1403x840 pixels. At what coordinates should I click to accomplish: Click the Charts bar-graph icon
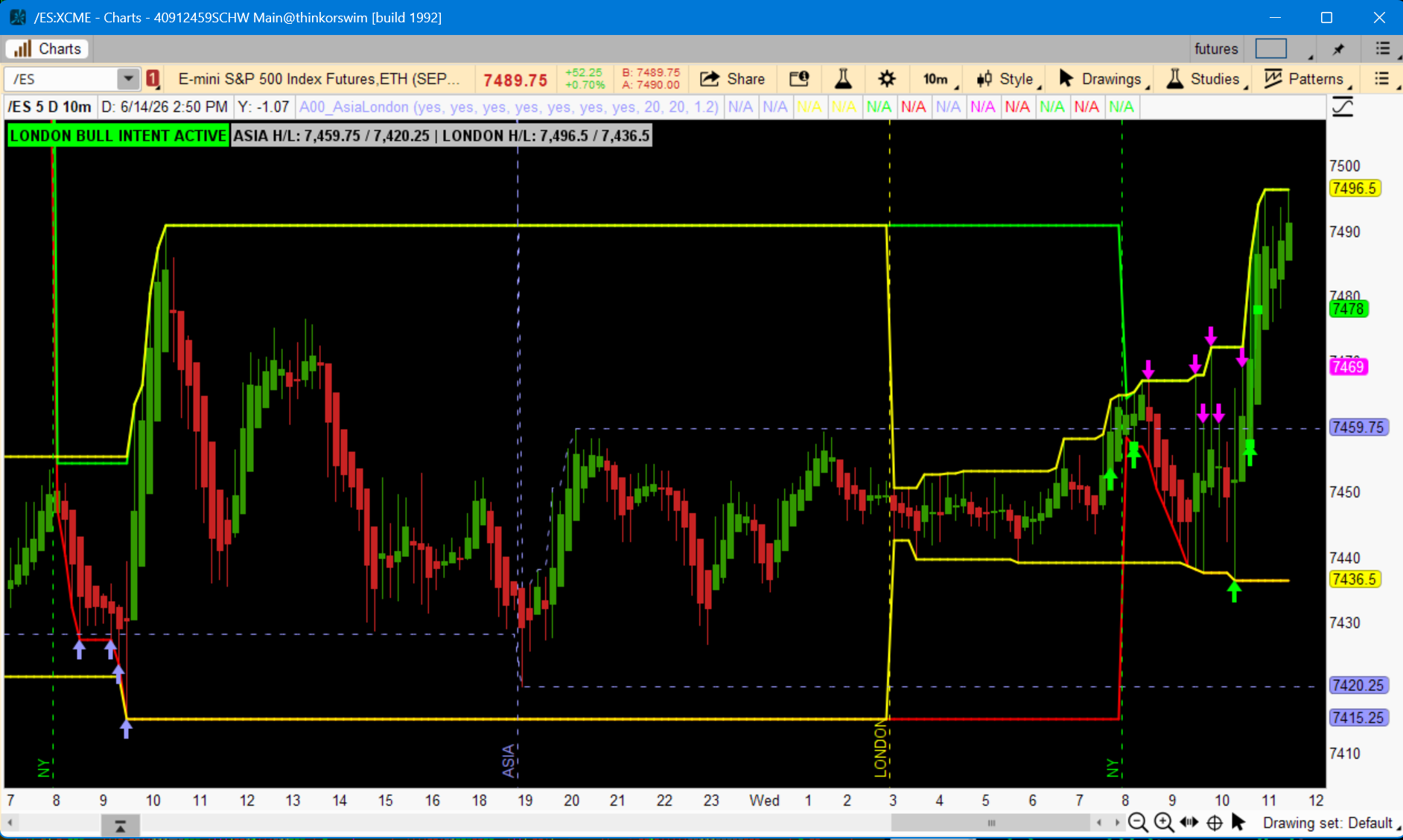click(x=22, y=49)
